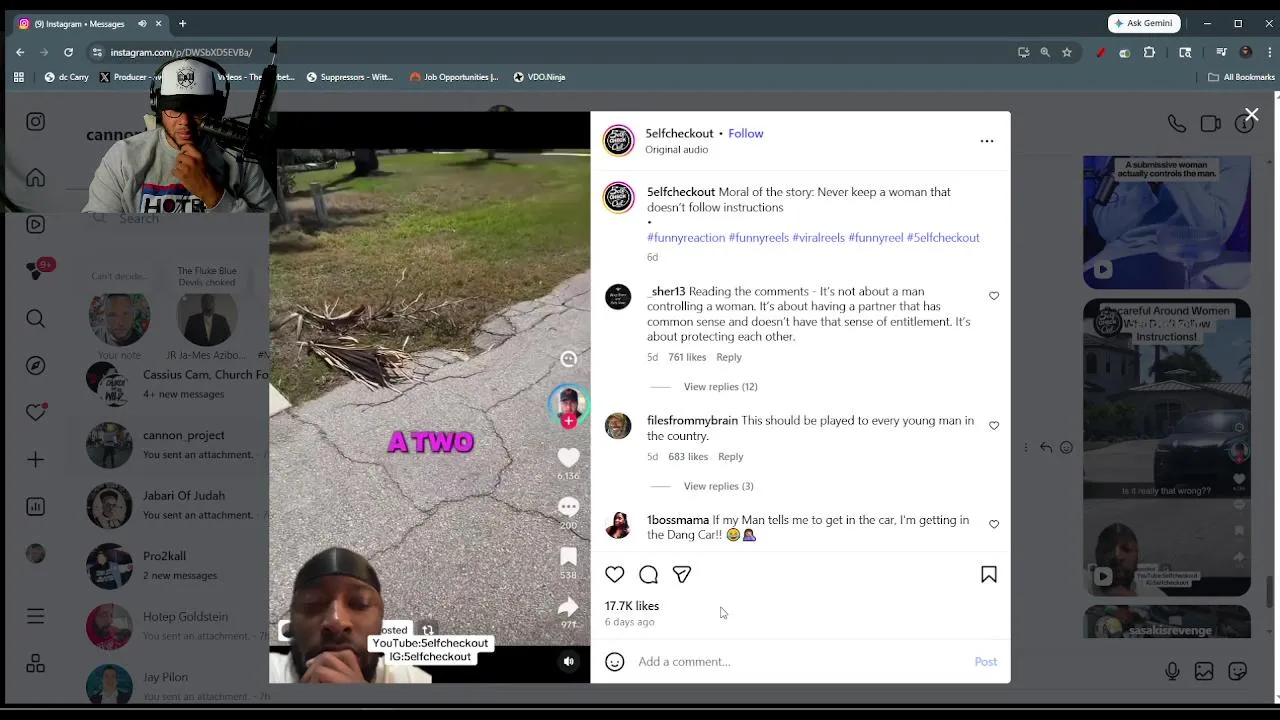Open All Bookmarks folder
The image size is (1280, 720).
coord(1241,77)
